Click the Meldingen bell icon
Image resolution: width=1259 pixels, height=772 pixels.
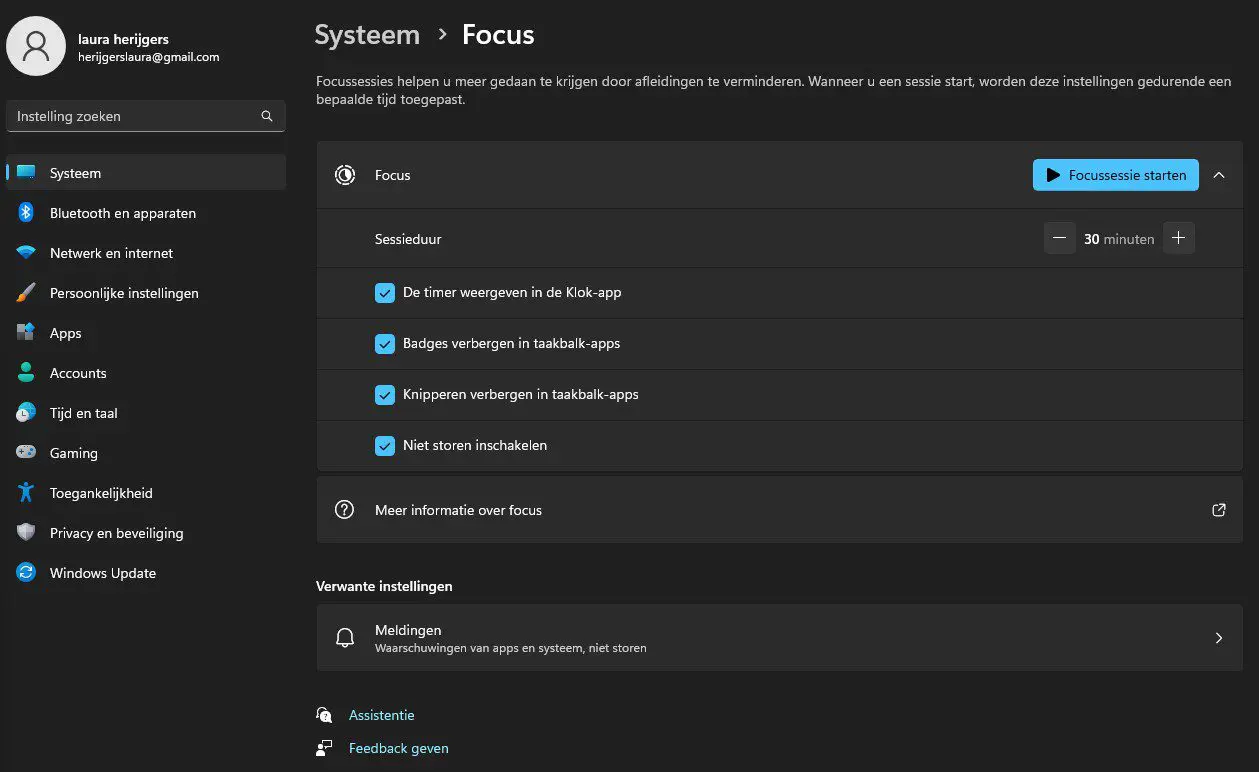[345, 638]
